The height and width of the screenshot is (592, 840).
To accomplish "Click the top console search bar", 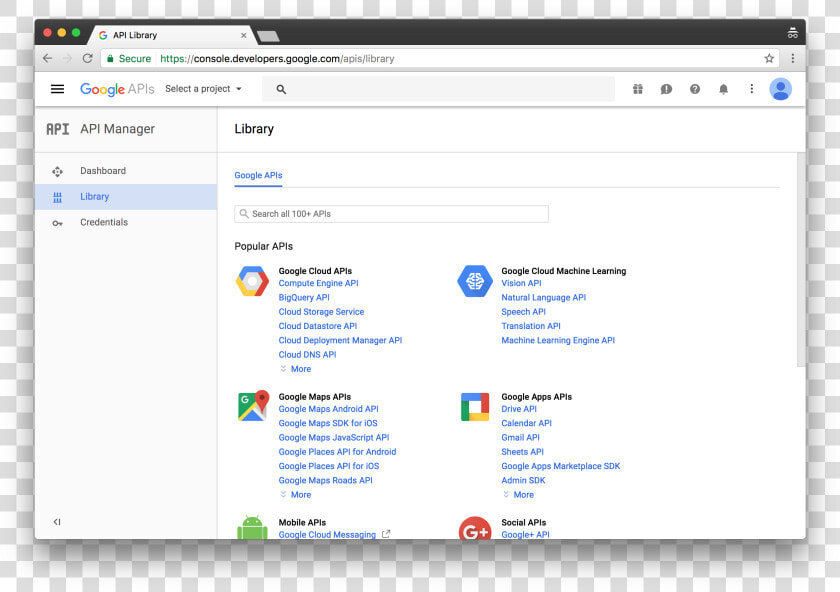I will click(438, 89).
